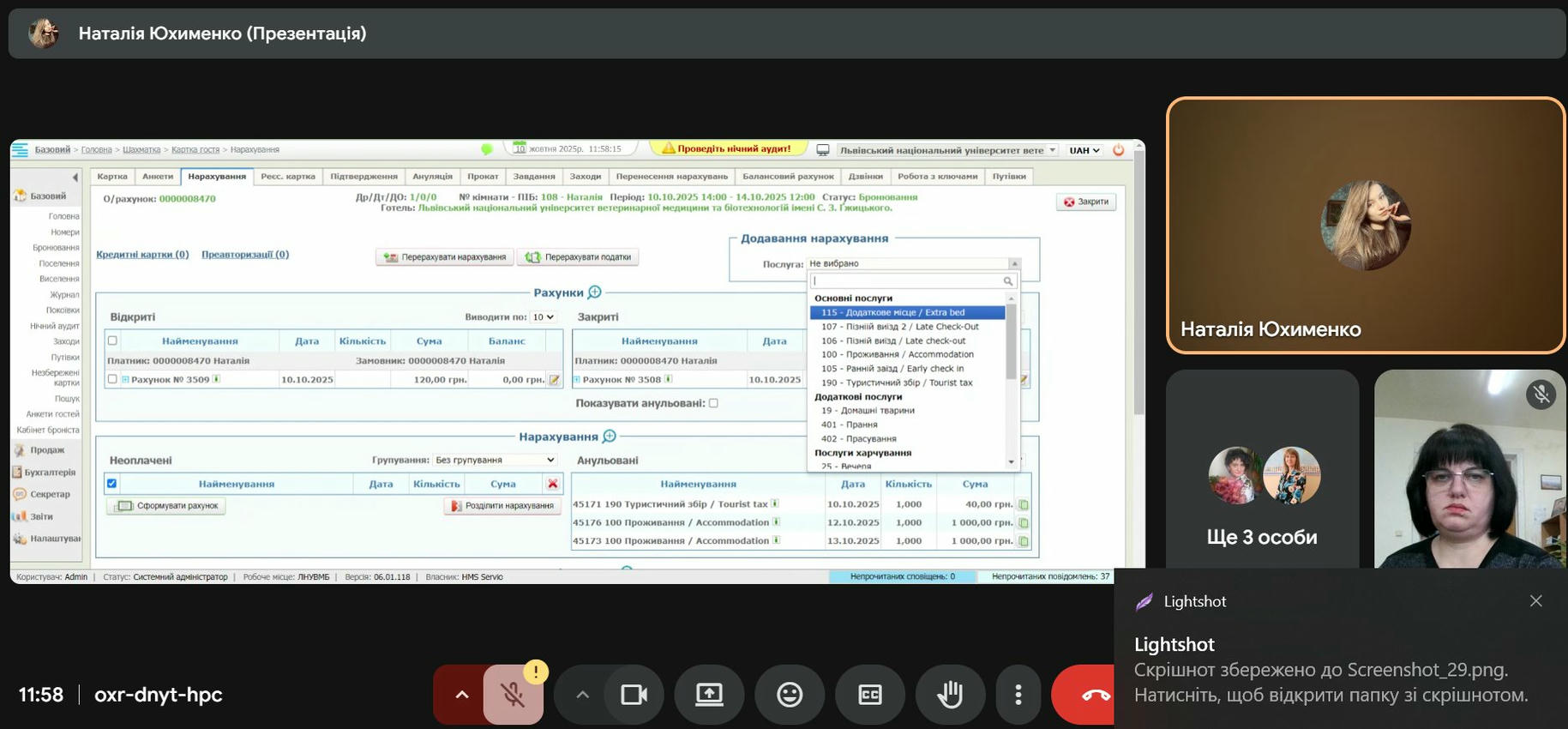Open the Кредитні картки (0) link
Screen dimensions: 1568x729
tap(142, 255)
